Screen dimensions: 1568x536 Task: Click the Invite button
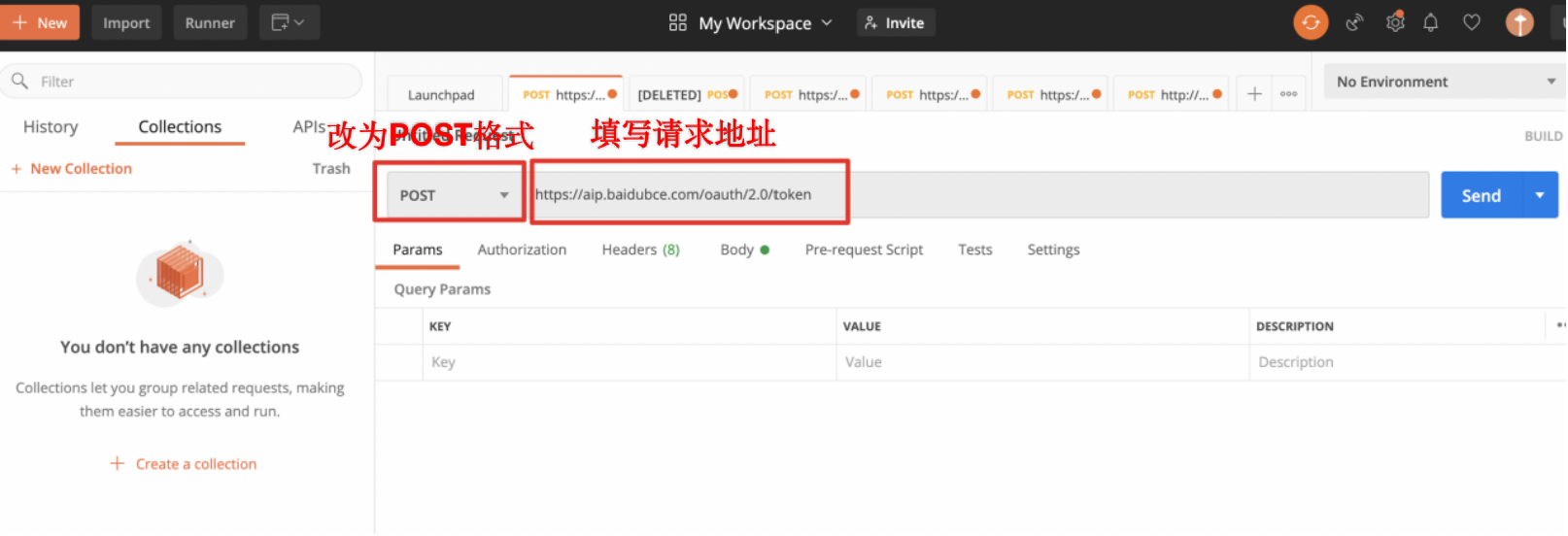click(x=896, y=22)
